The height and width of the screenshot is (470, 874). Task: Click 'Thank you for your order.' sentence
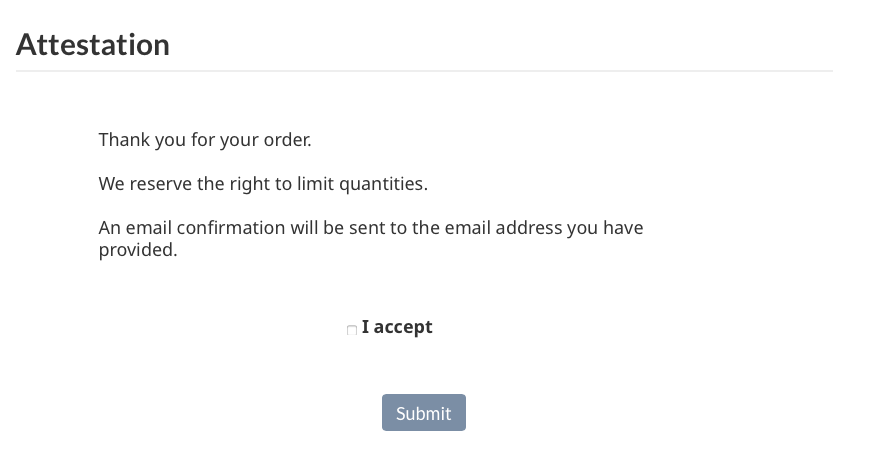point(205,140)
